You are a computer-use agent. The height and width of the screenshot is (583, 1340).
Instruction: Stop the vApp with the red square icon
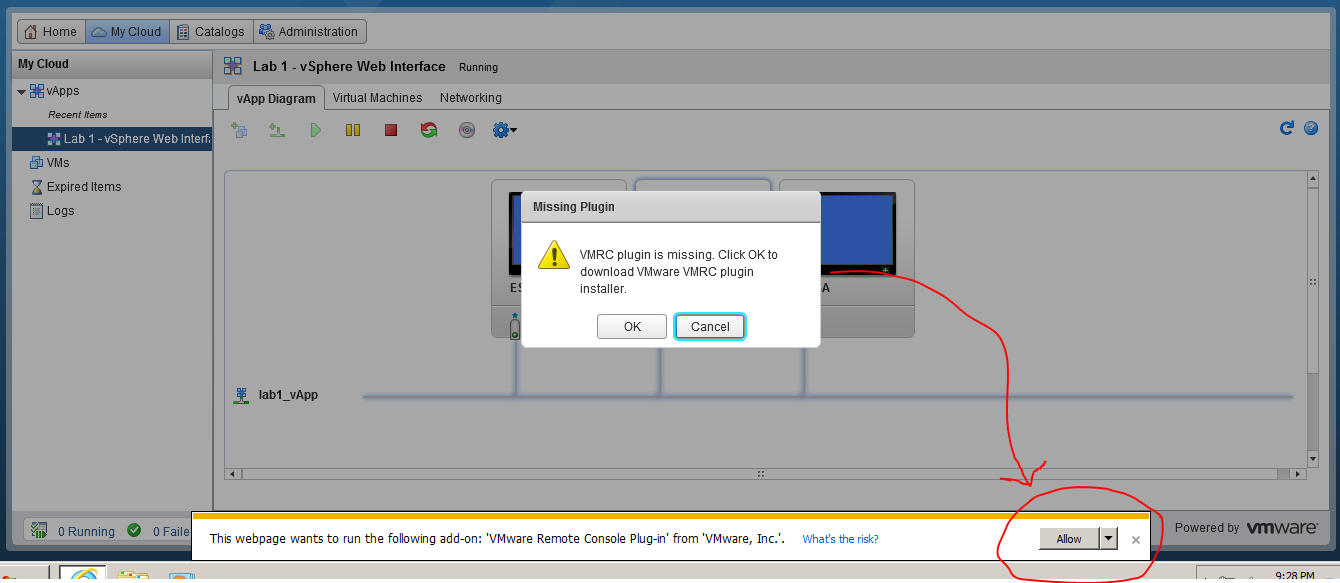click(391, 130)
